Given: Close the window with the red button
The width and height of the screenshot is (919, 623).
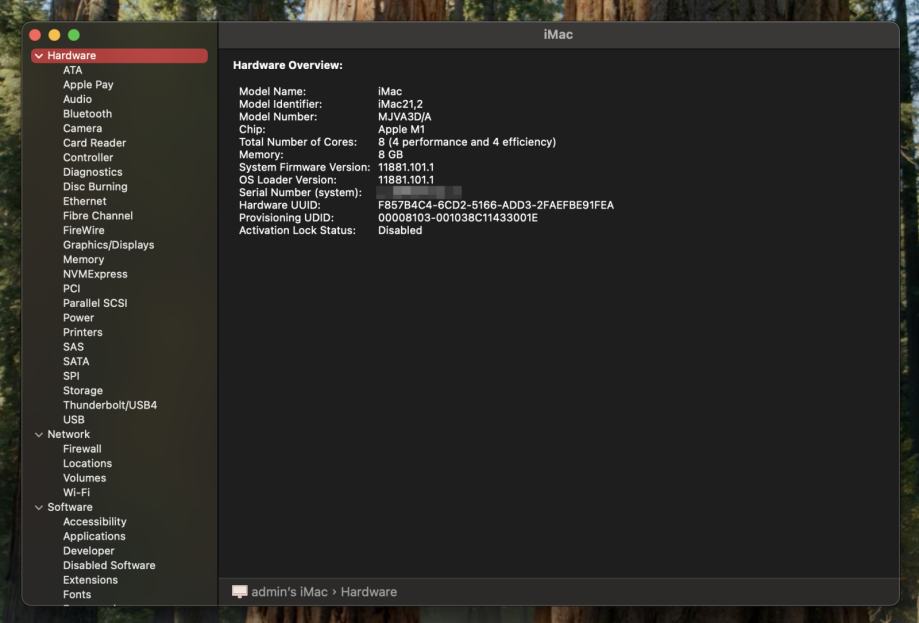Looking at the screenshot, I should [35, 35].
